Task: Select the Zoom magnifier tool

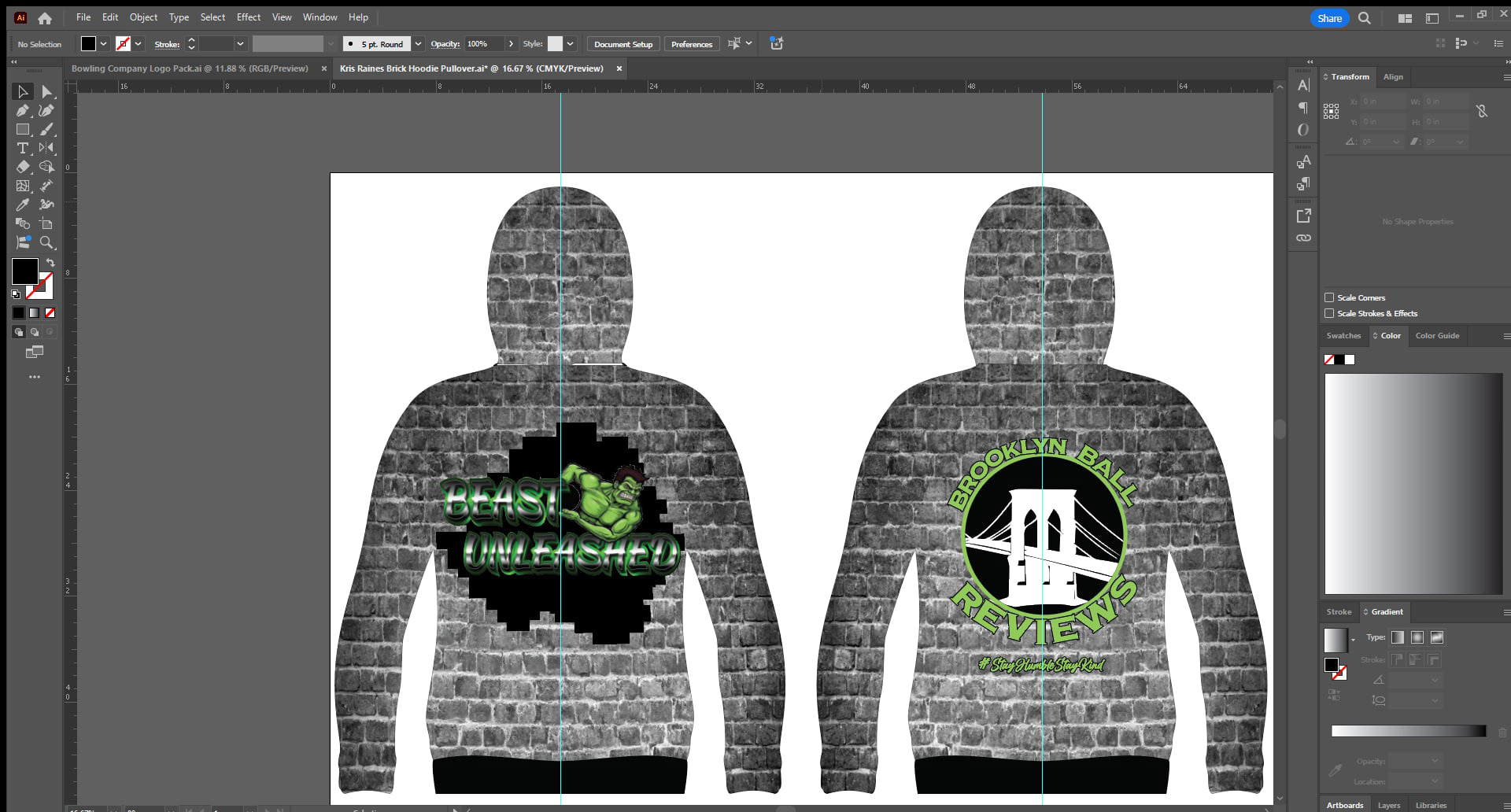Action: (46, 242)
